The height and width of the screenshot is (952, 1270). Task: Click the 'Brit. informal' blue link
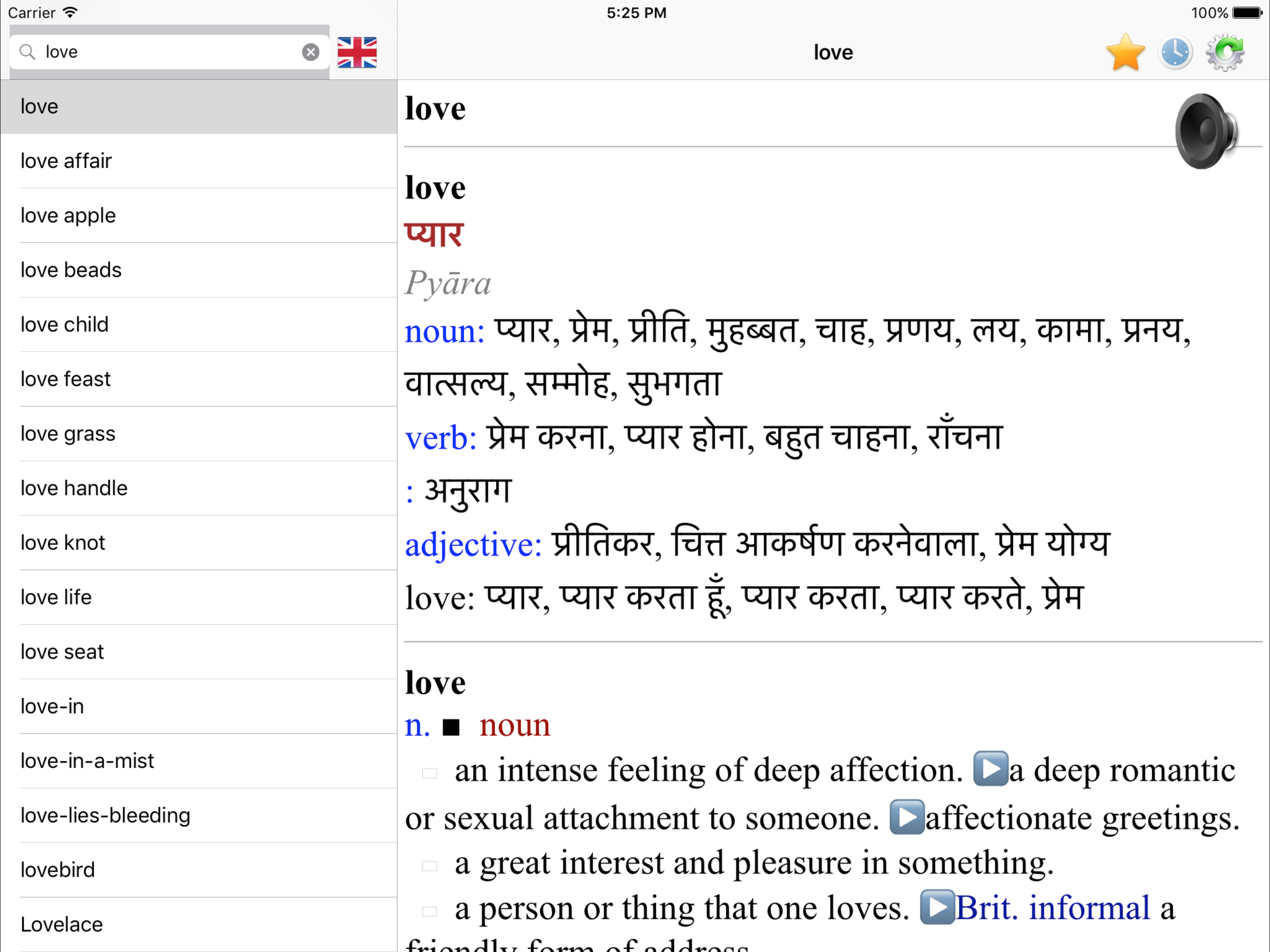(1053, 908)
